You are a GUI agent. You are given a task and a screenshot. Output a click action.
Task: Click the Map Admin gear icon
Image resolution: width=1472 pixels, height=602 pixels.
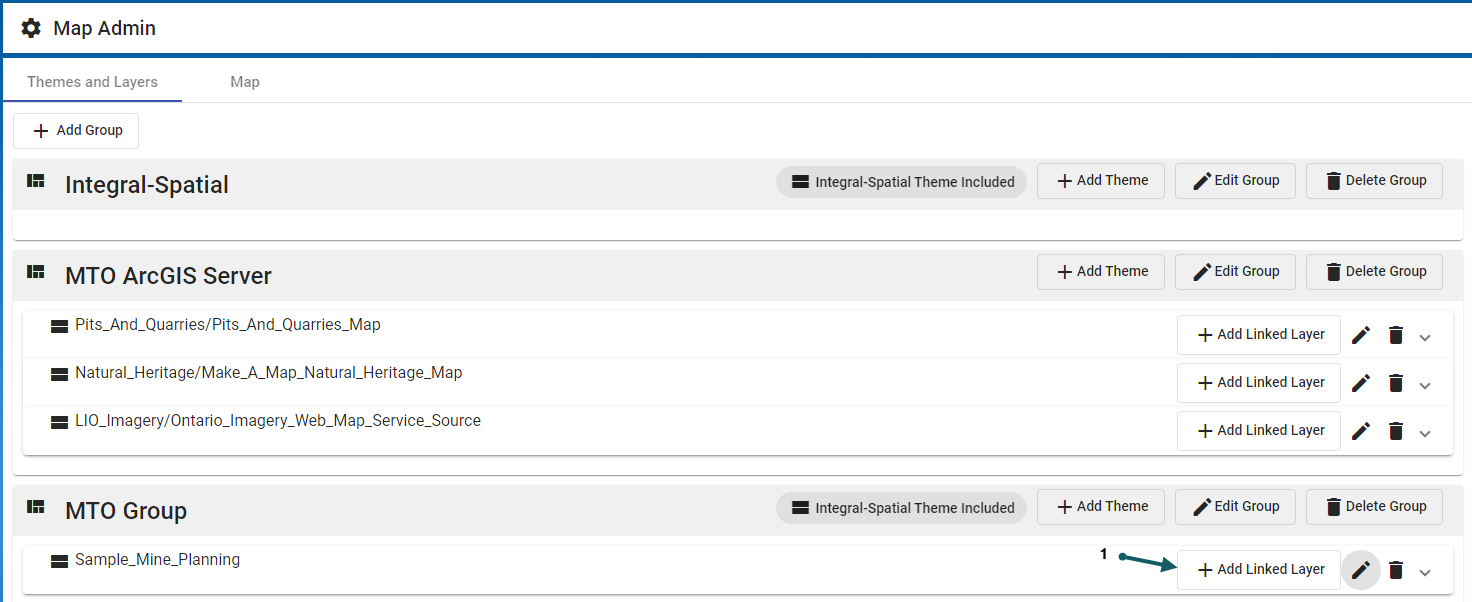coord(31,28)
